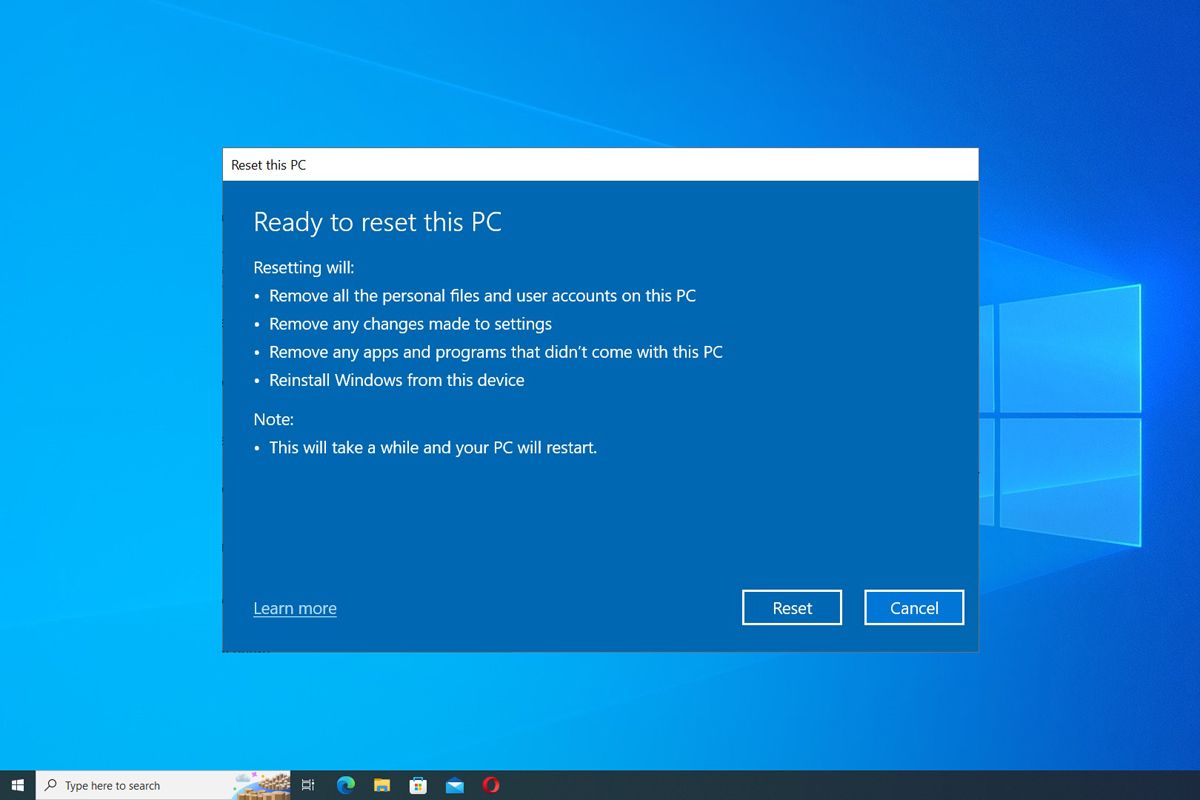Viewport: 1200px width, 800px height.
Task: Open File Explorer from the taskbar
Action: click(x=381, y=785)
